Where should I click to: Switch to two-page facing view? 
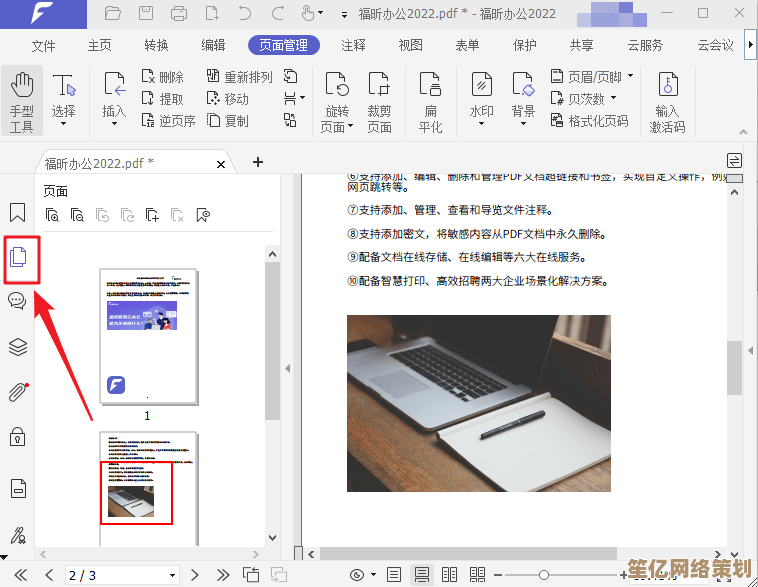point(450,575)
